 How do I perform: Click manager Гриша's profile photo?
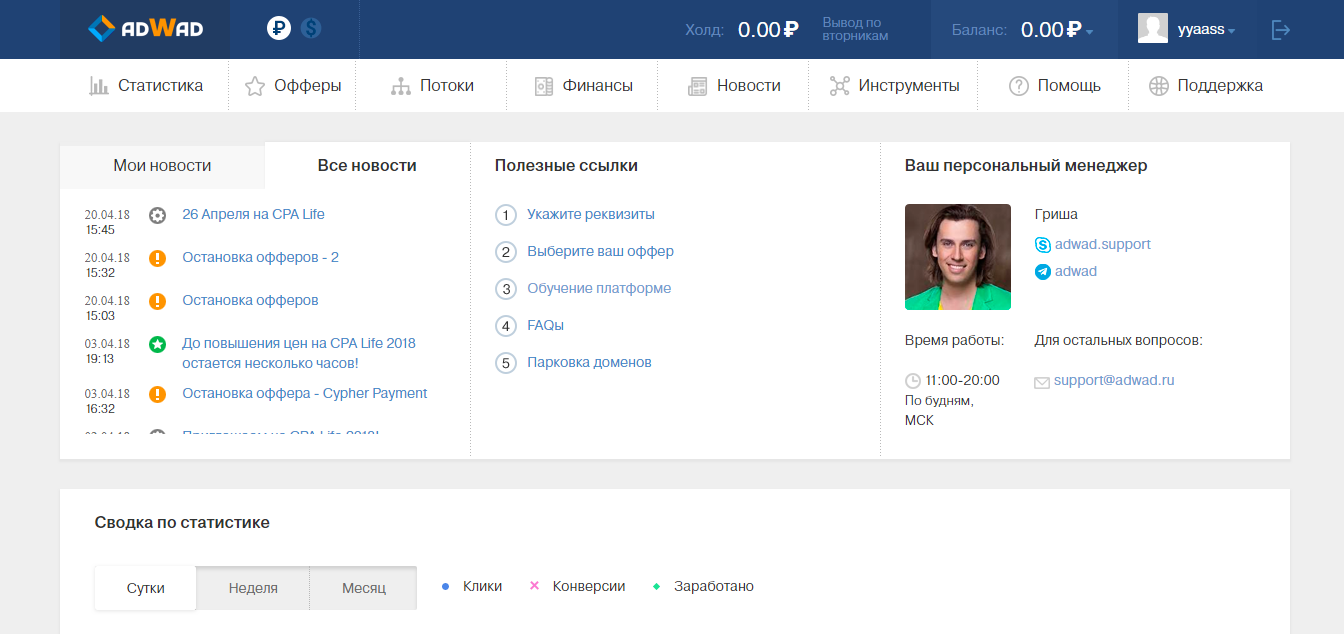point(957,256)
